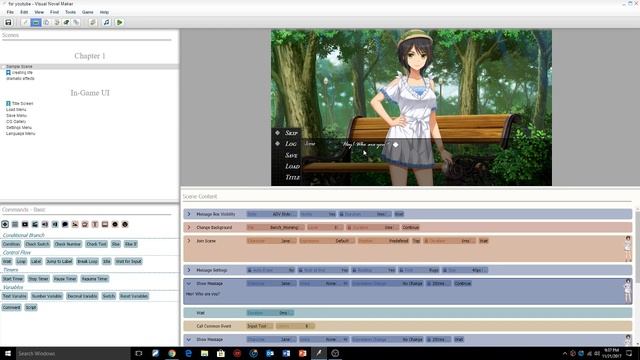The width and height of the screenshot is (640, 360).
Task: Open the Title Screen UI scene
Action: pos(20,104)
